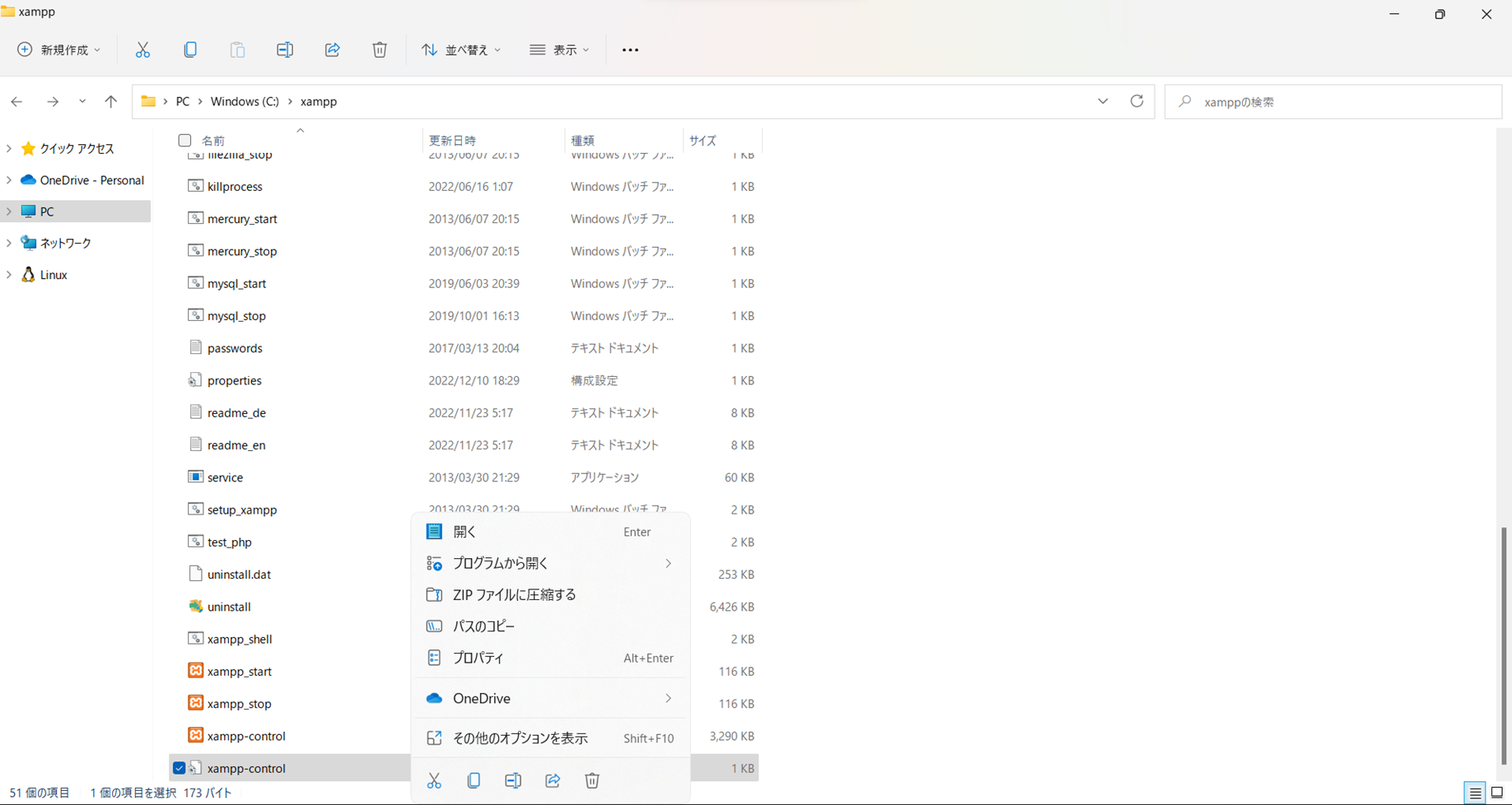Sort by the 種類 column header

click(583, 141)
